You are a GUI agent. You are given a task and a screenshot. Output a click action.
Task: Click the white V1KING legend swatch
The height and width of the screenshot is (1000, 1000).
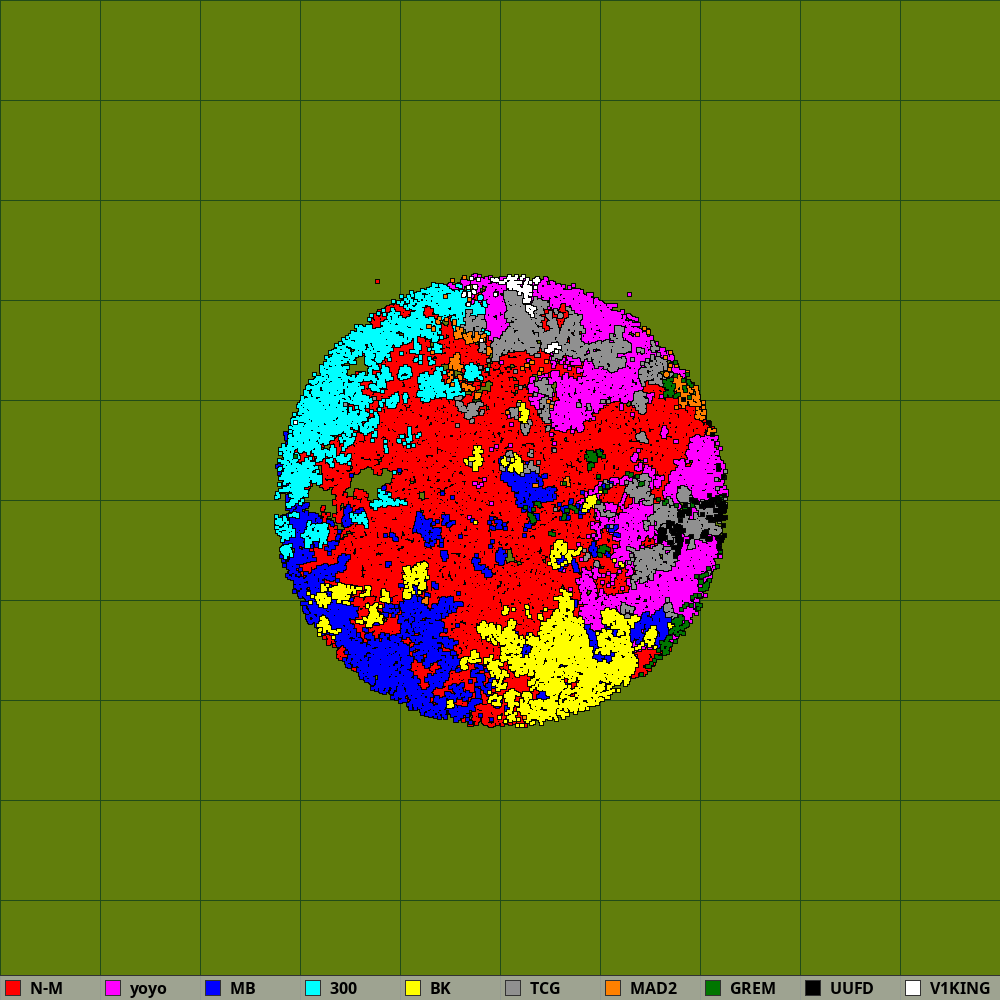coord(913,988)
